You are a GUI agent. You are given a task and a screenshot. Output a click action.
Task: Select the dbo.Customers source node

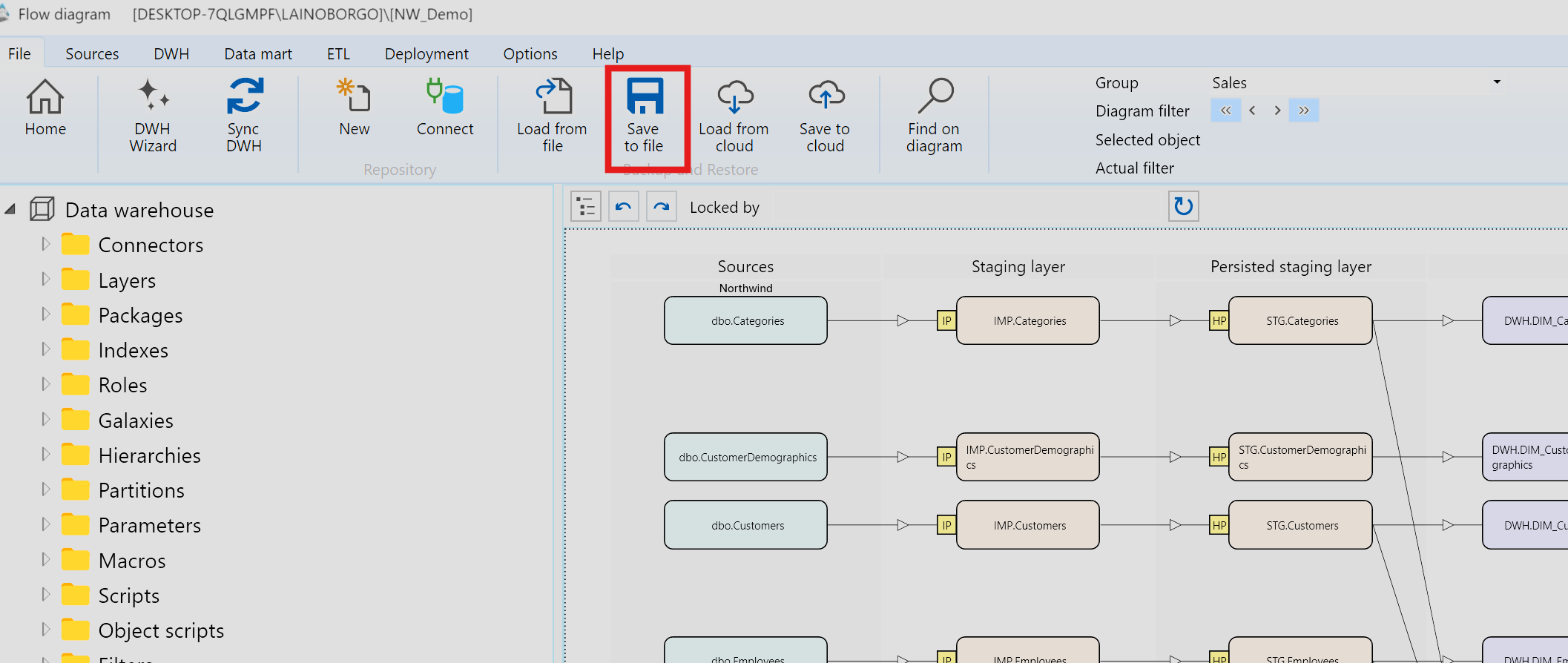(745, 525)
